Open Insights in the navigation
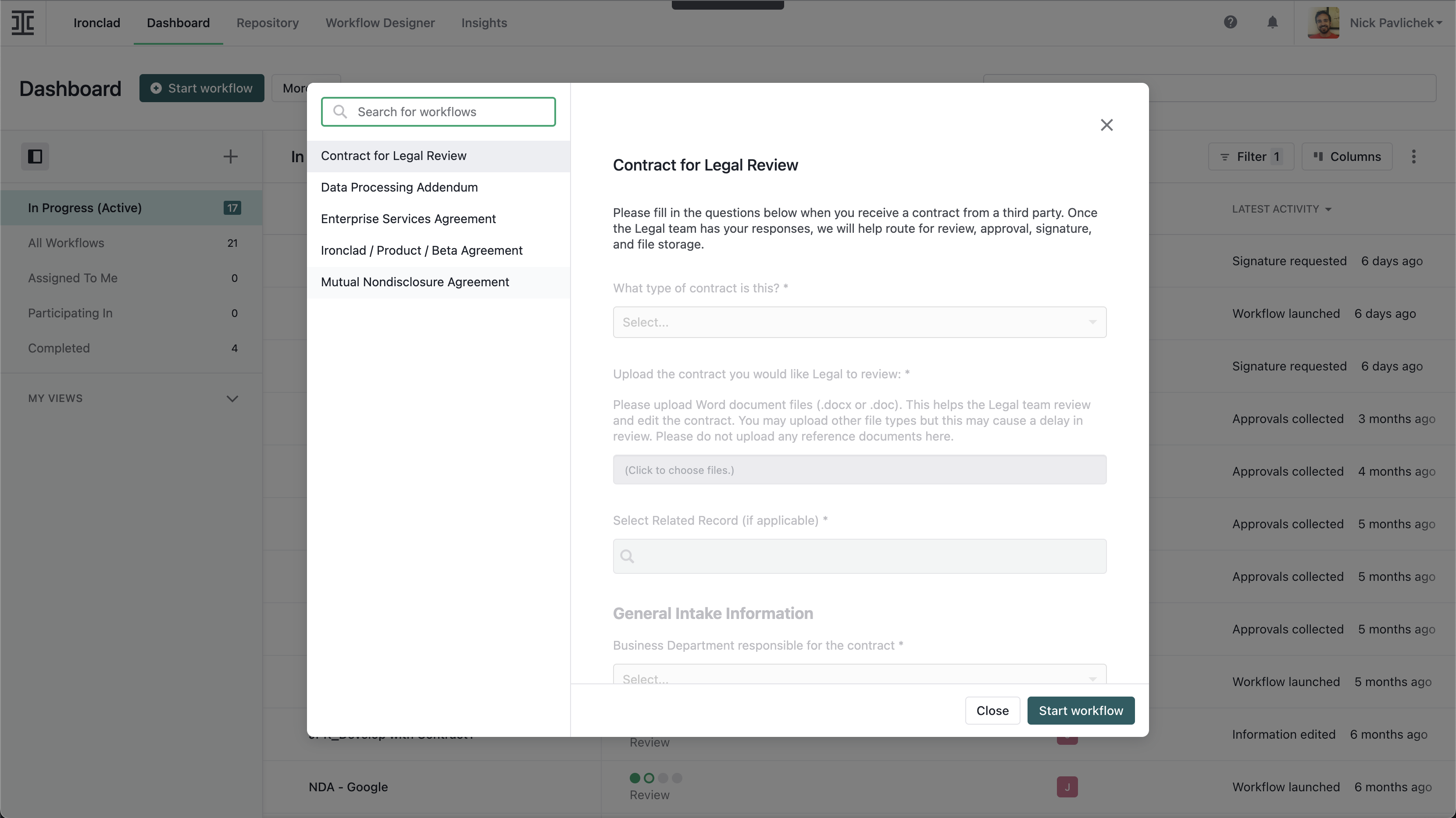This screenshot has height=818, width=1456. [x=484, y=23]
